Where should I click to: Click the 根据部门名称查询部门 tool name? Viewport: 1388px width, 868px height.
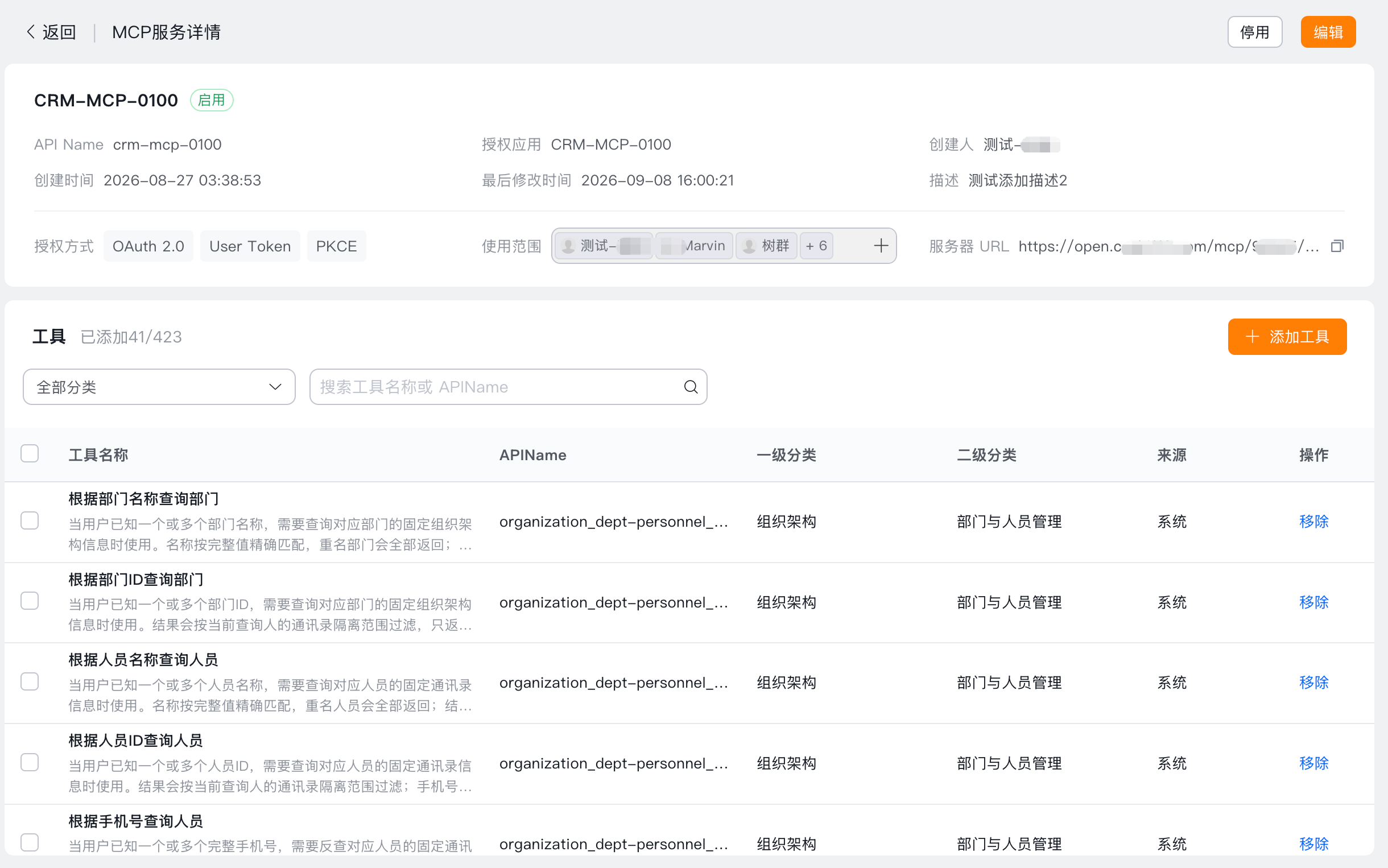[x=143, y=499]
